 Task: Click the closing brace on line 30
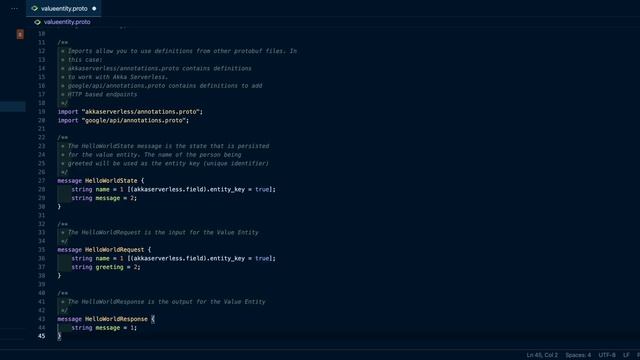59,207
